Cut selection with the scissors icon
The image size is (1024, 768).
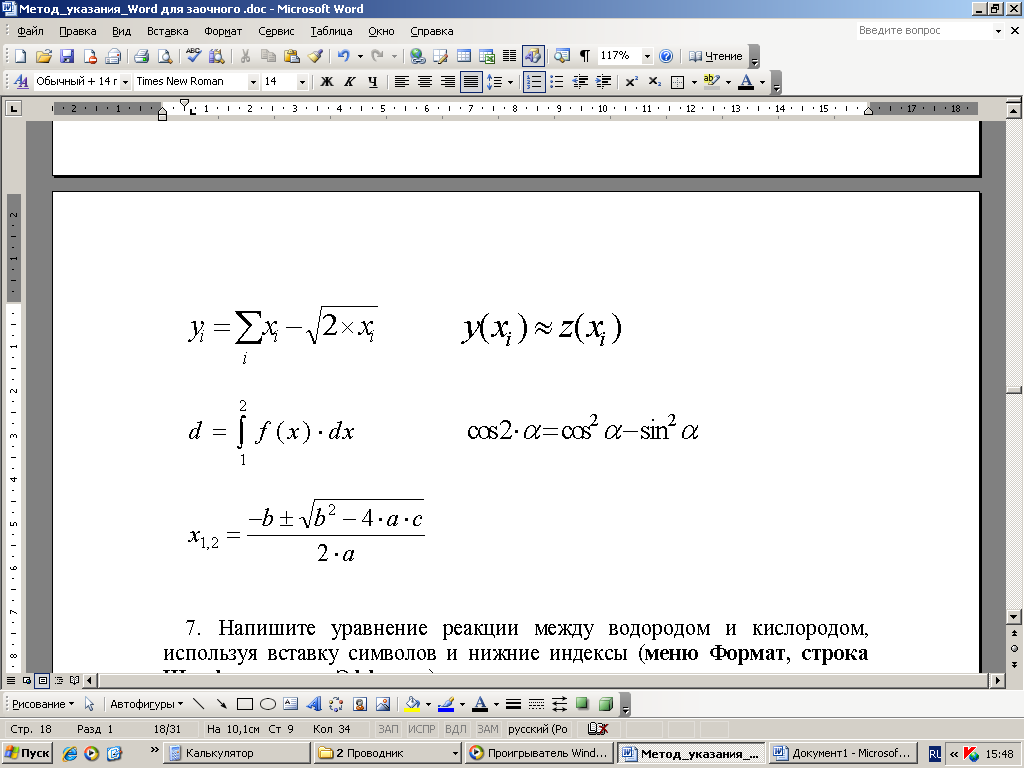click(246, 56)
